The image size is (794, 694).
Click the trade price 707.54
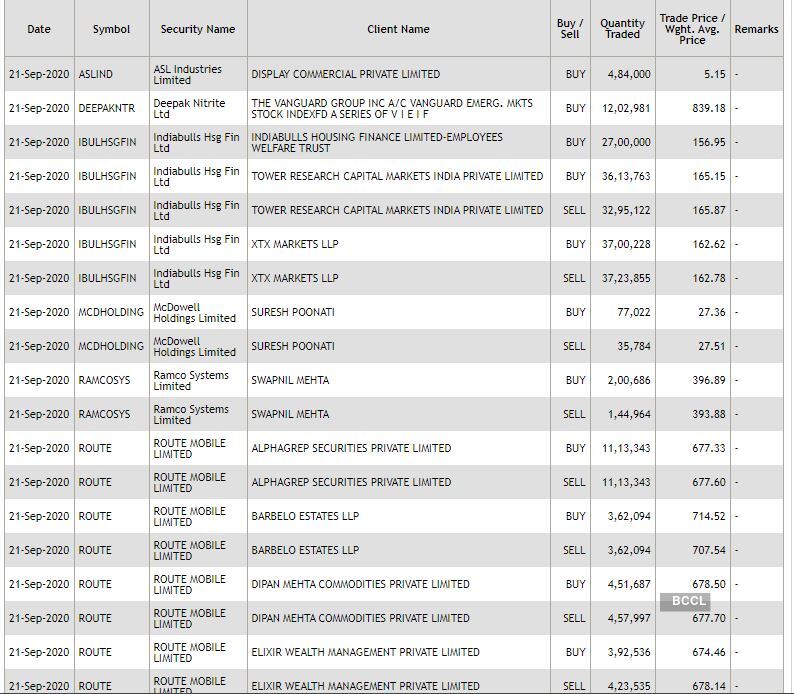coord(709,550)
